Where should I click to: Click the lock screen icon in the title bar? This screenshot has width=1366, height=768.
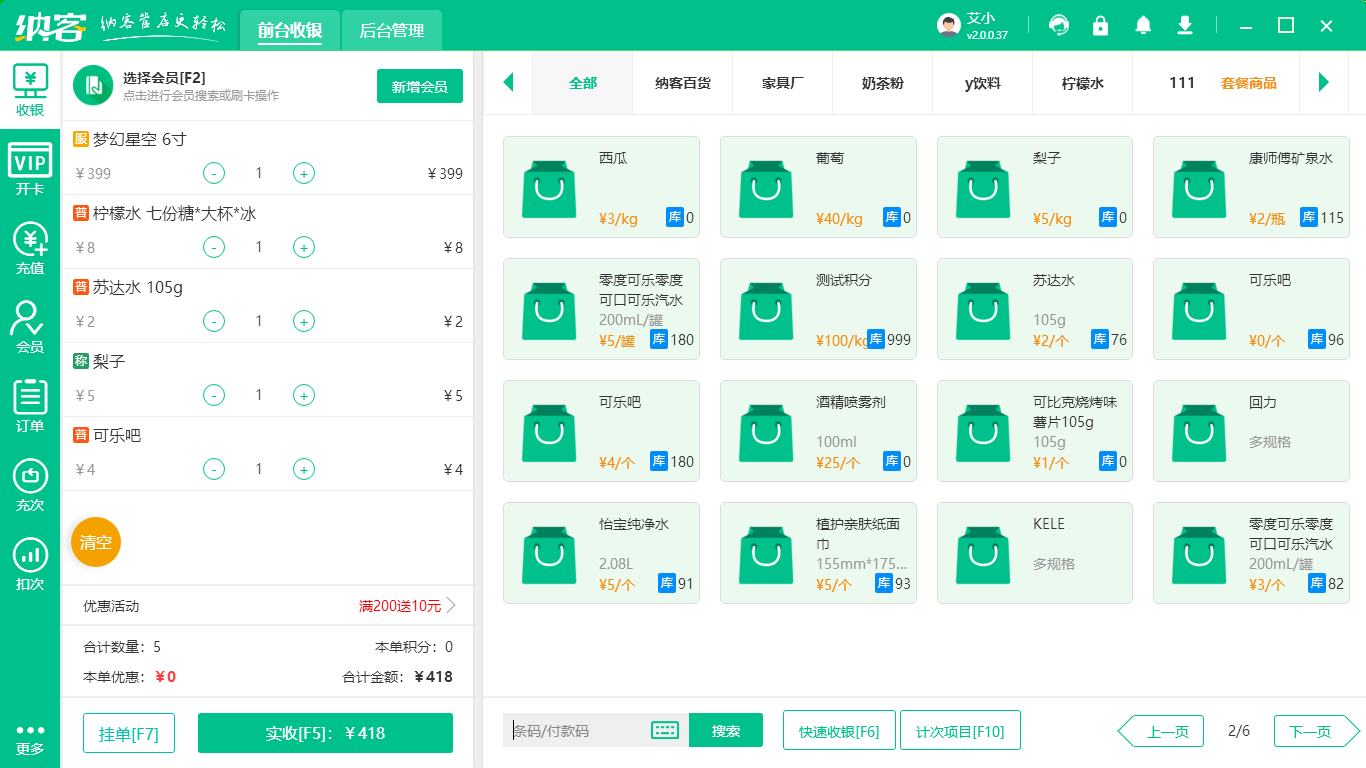pyautogui.click(x=1101, y=24)
